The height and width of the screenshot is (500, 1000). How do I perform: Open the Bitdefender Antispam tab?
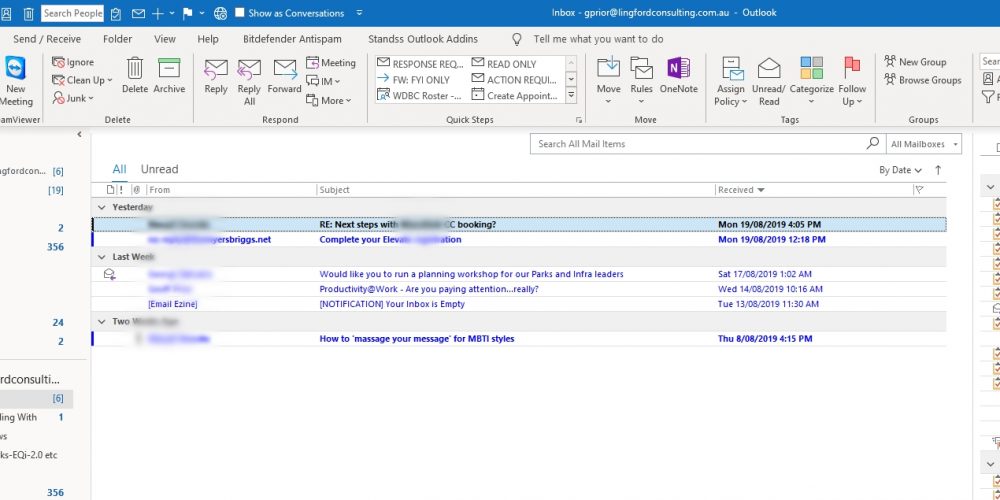click(x=291, y=39)
